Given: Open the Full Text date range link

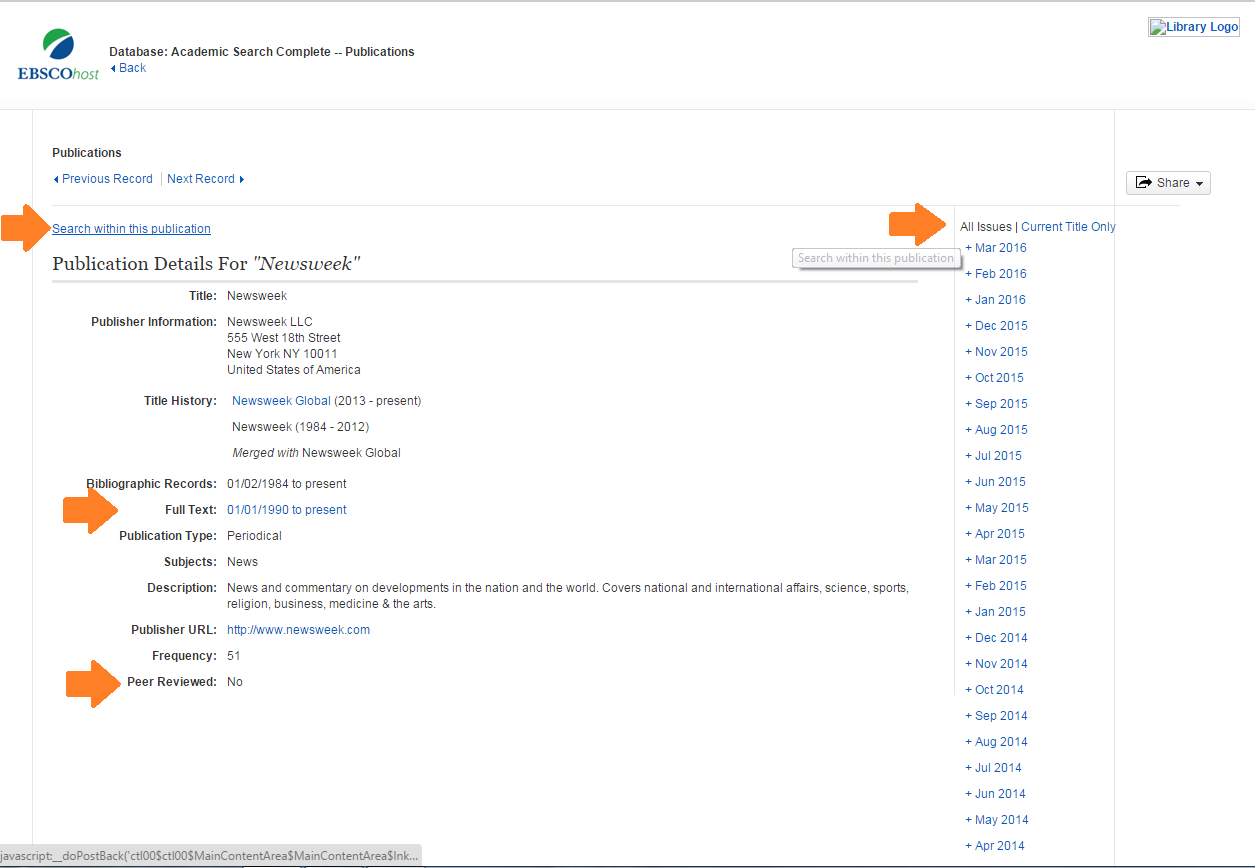Looking at the screenshot, I should (286, 509).
